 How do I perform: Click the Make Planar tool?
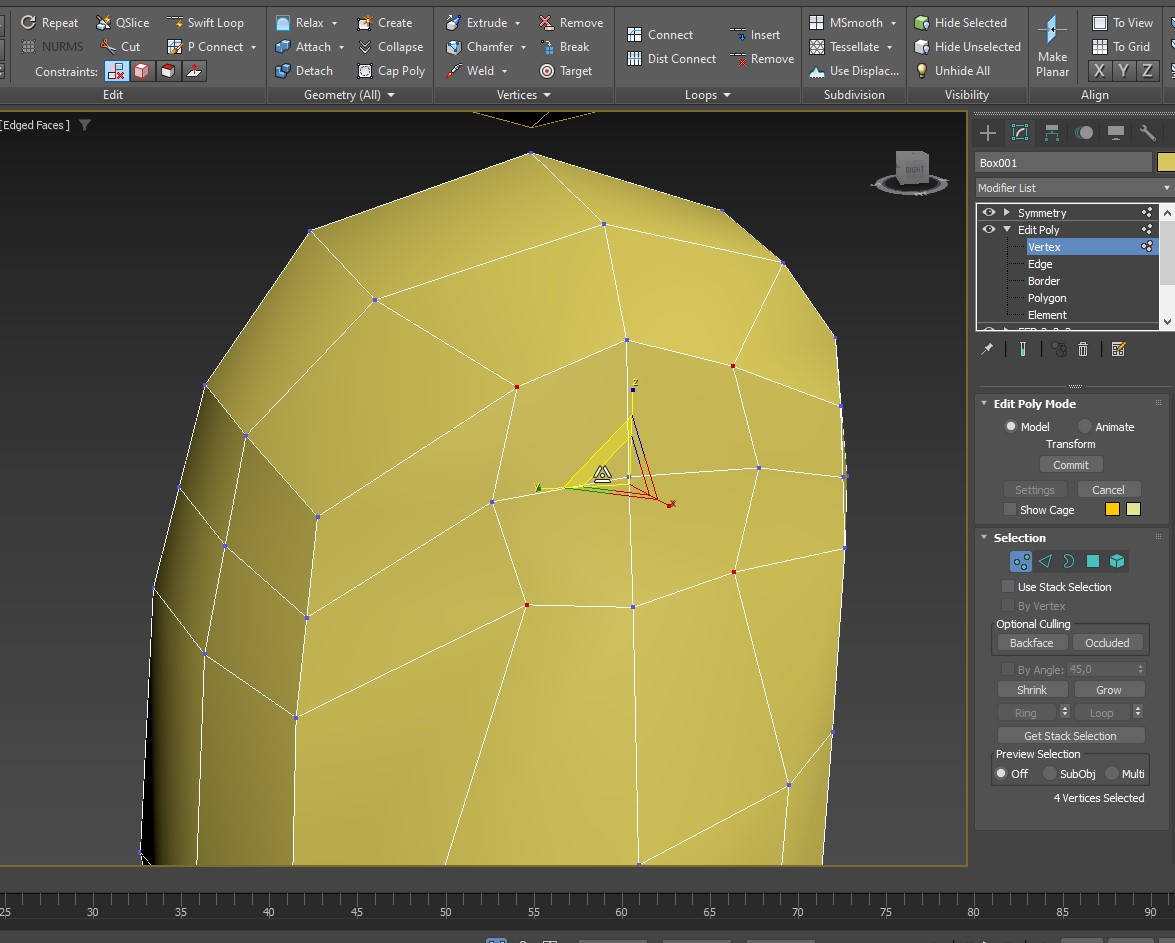tap(1052, 47)
